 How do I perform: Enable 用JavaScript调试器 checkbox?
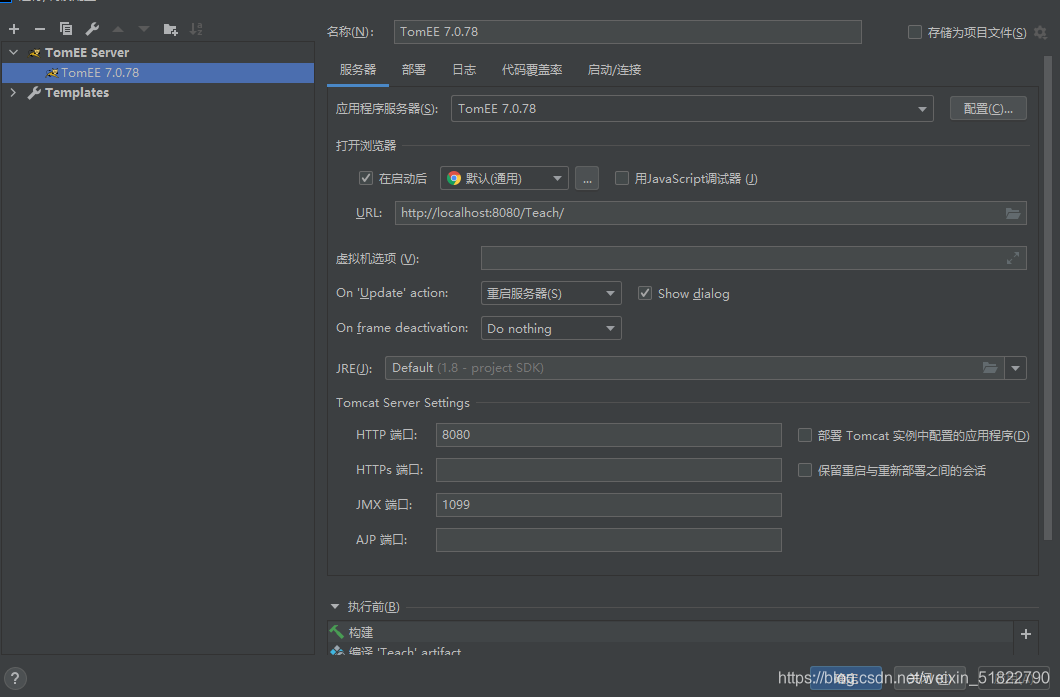(x=621, y=178)
